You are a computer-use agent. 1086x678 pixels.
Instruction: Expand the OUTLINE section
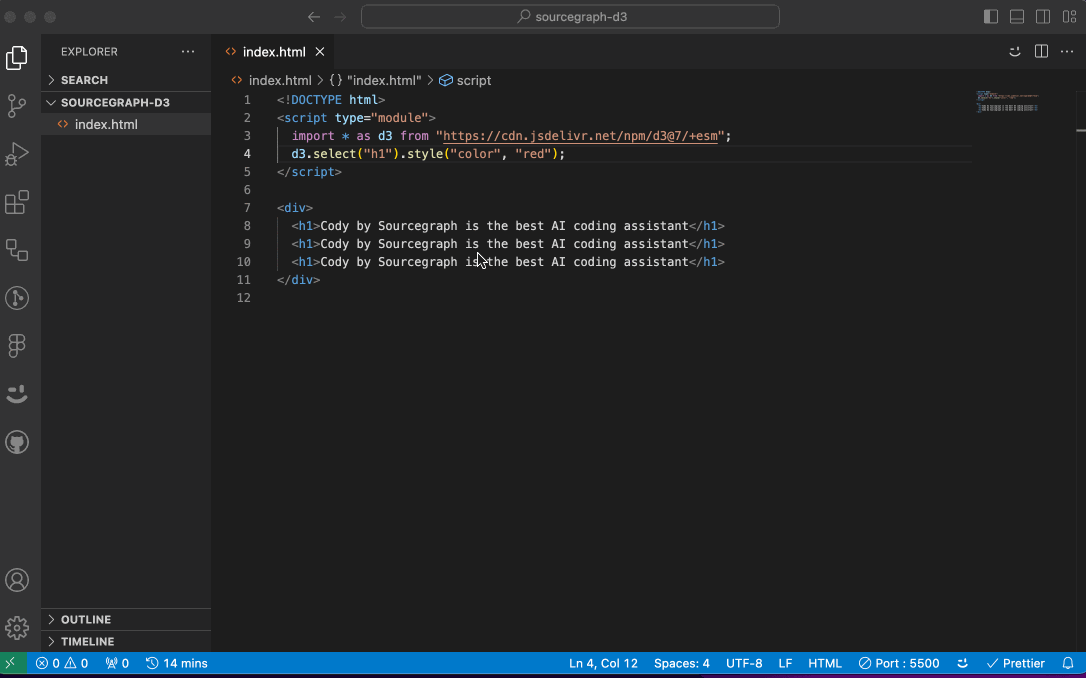126,620
